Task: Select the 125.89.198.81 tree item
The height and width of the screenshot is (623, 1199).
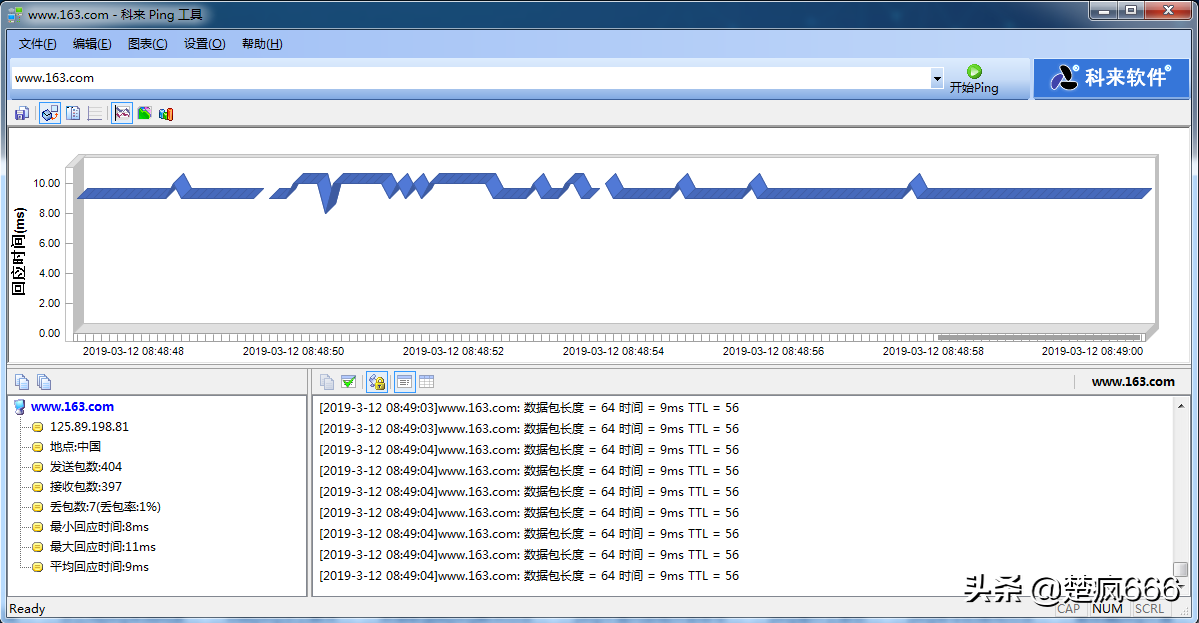Action: pyautogui.click(x=89, y=427)
